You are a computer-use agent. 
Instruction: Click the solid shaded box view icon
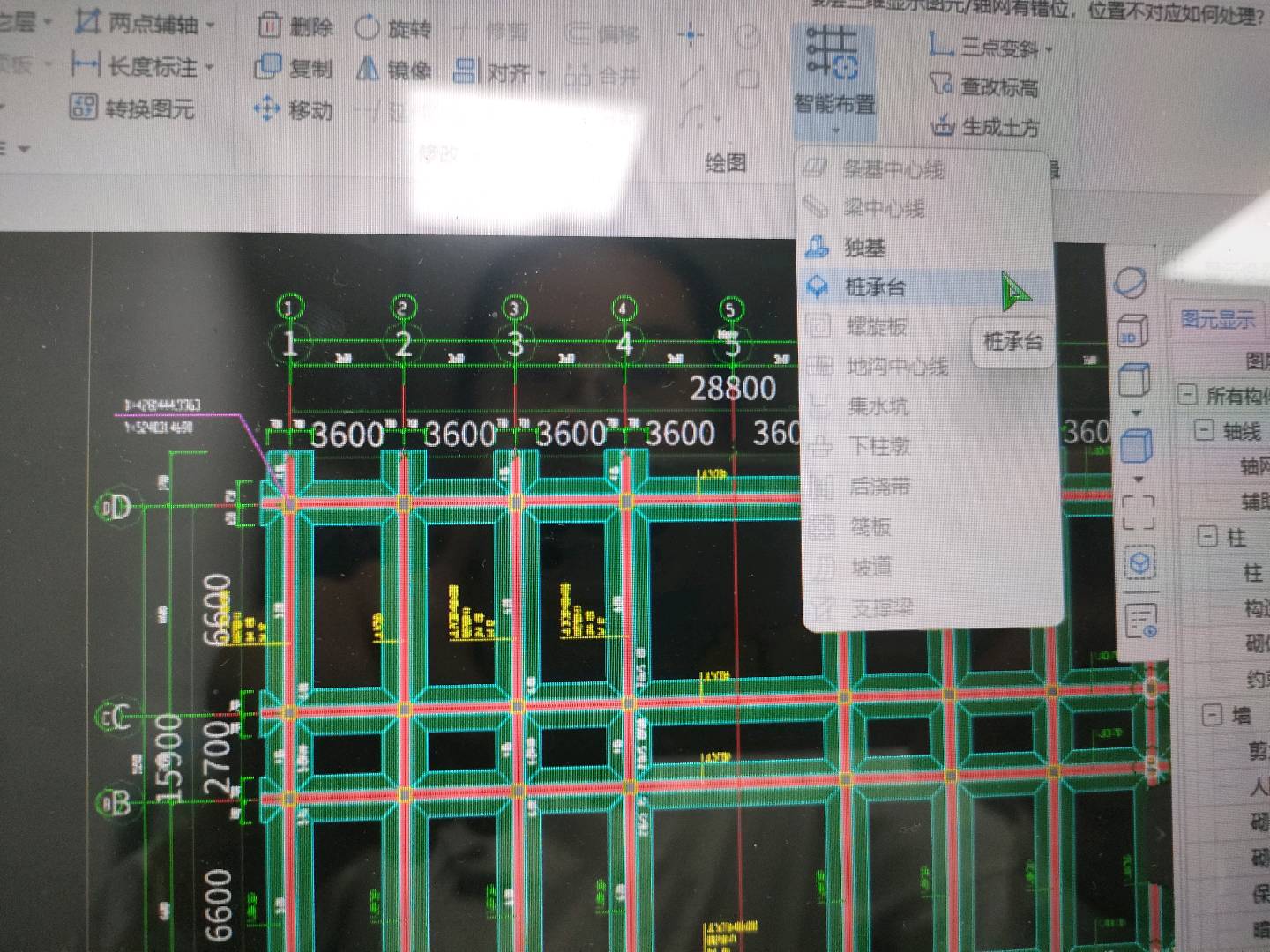(x=1136, y=446)
